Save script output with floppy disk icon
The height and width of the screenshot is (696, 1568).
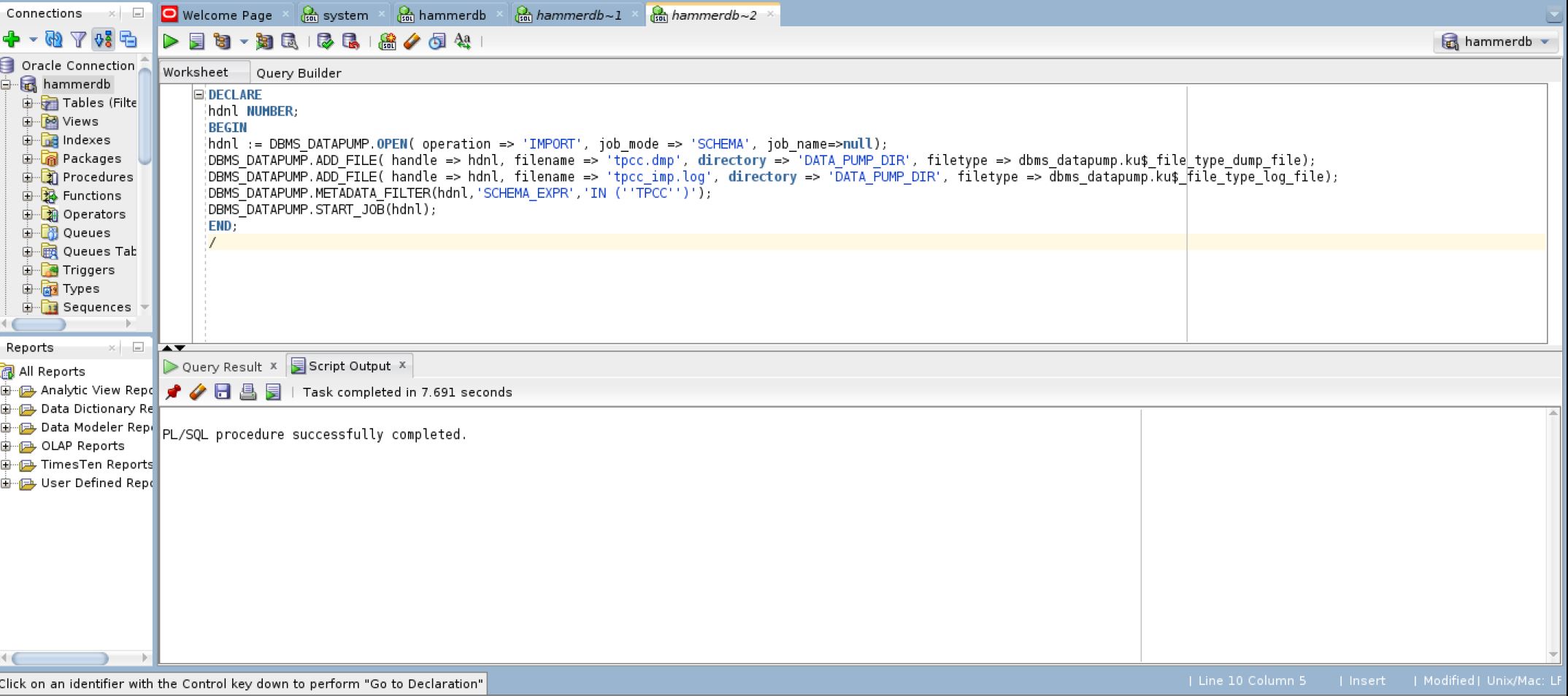click(x=223, y=392)
